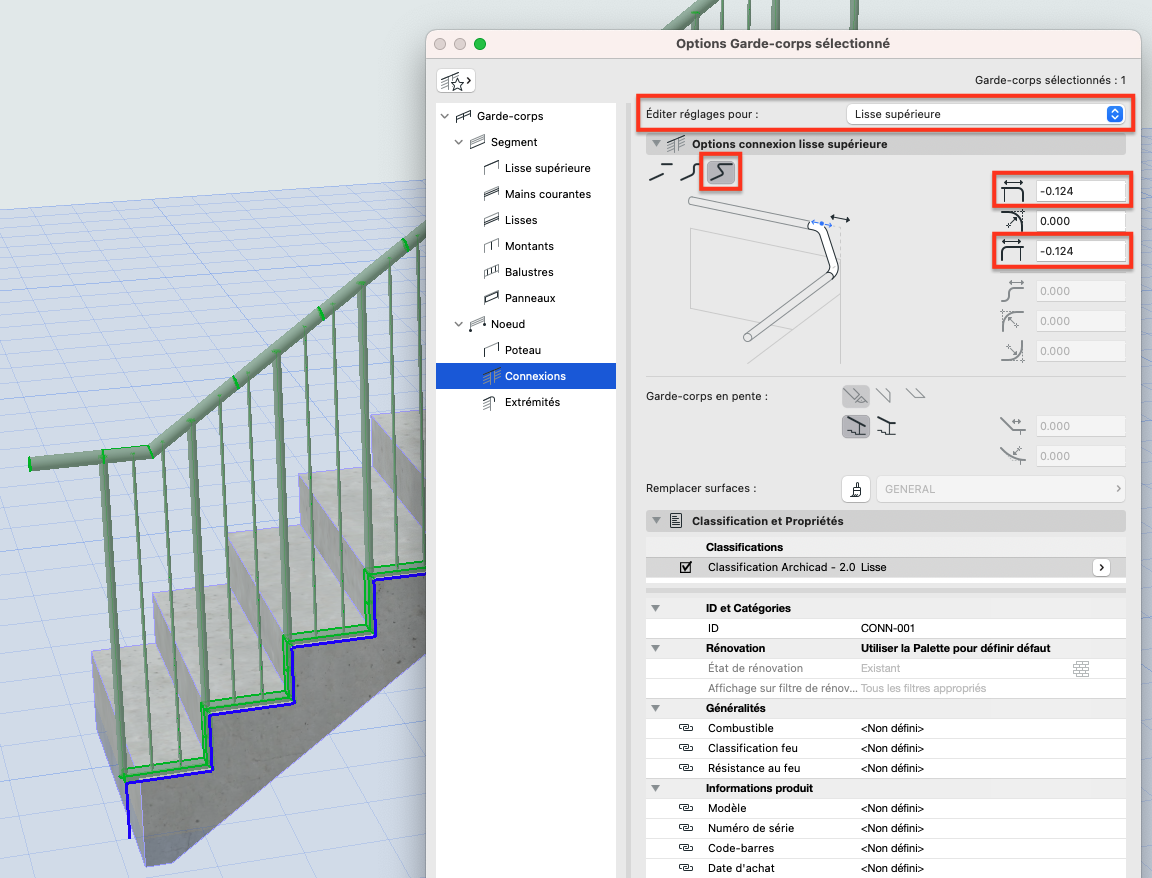The height and width of the screenshot is (878, 1152).
Task: Select the curved connection type icon
Action: (x=689, y=173)
